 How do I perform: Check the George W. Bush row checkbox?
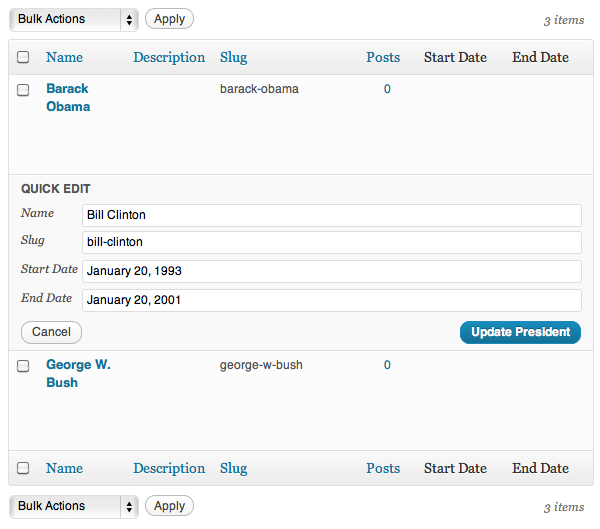(x=24, y=366)
